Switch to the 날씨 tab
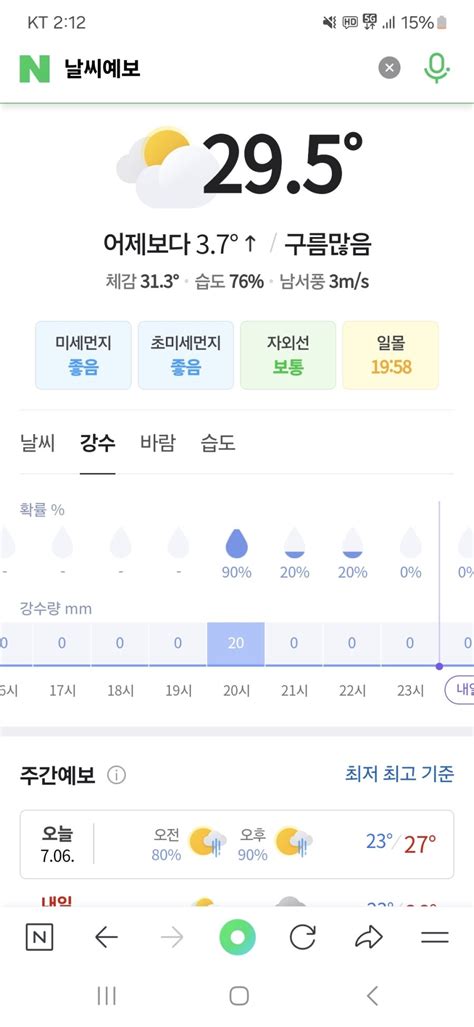Viewport: 474px width, 1027px height. 38,443
